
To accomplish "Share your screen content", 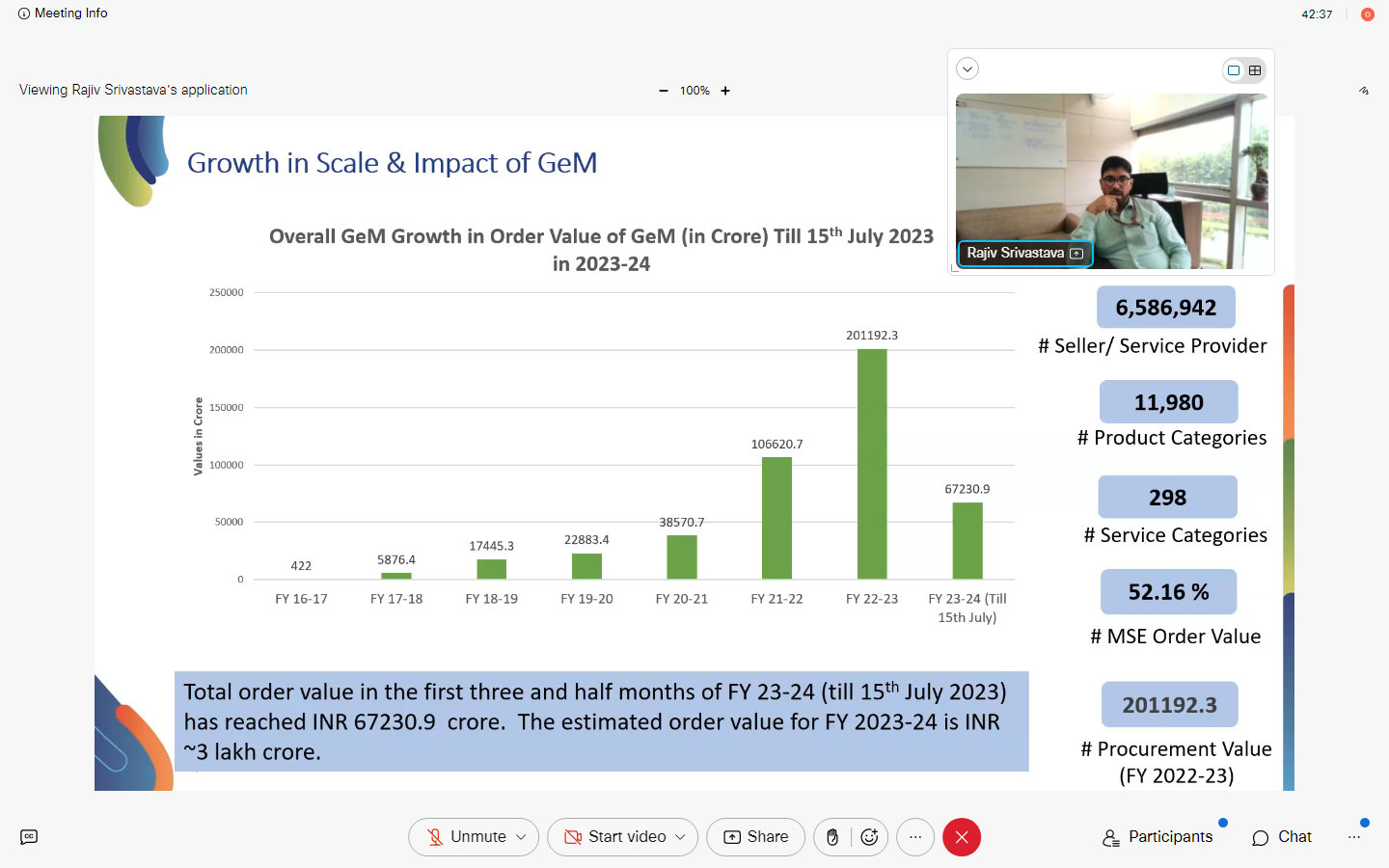I will tap(756, 837).
